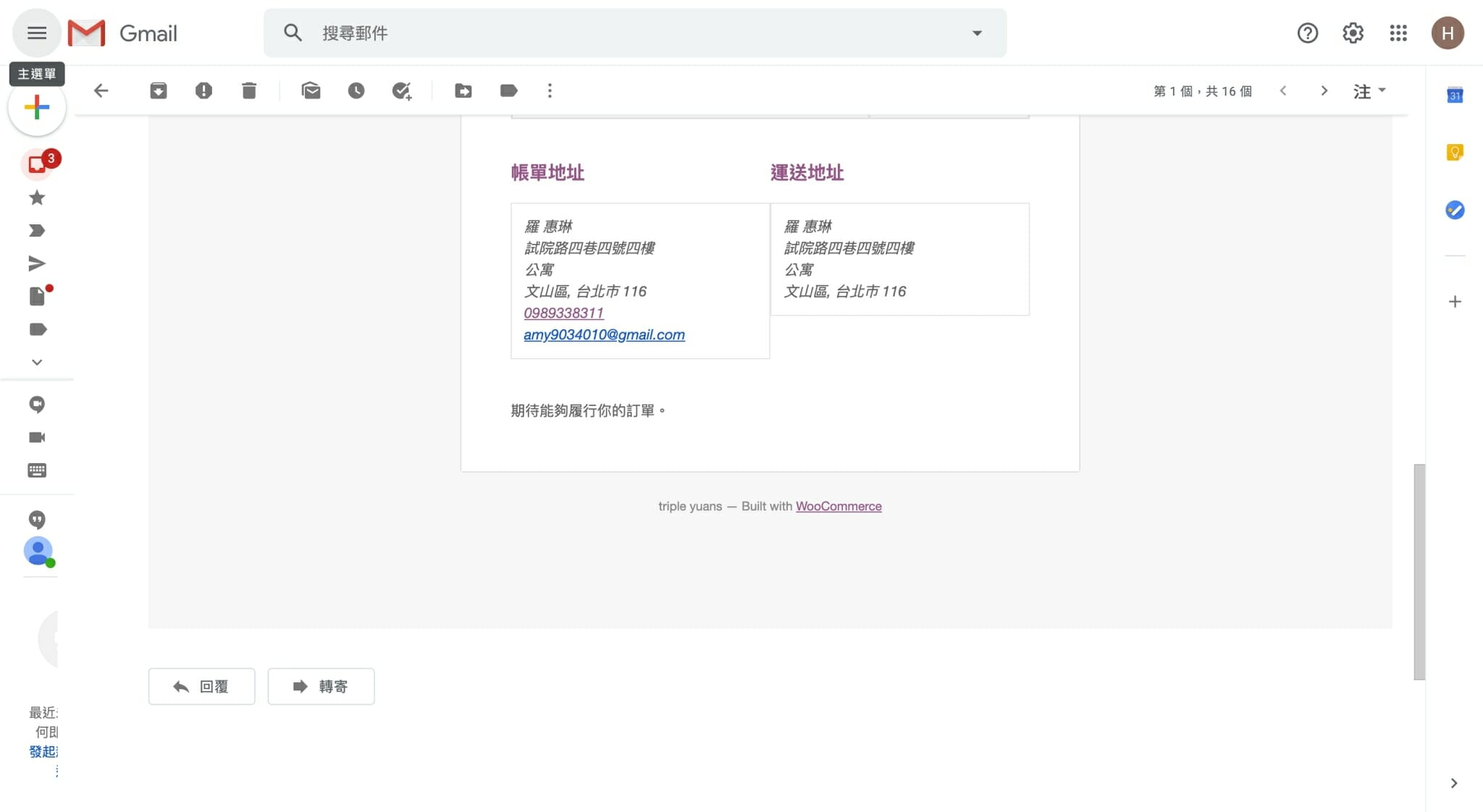
Task: Click the 回覆 reply button
Action: tap(201, 686)
